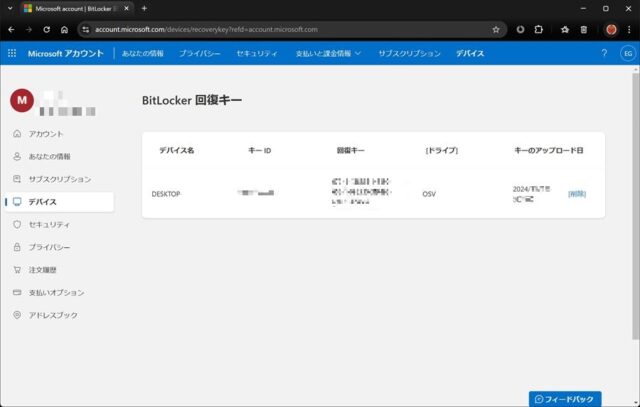Open あなたの情報 in the top navigation
This screenshot has height=407, width=640.
point(143,53)
